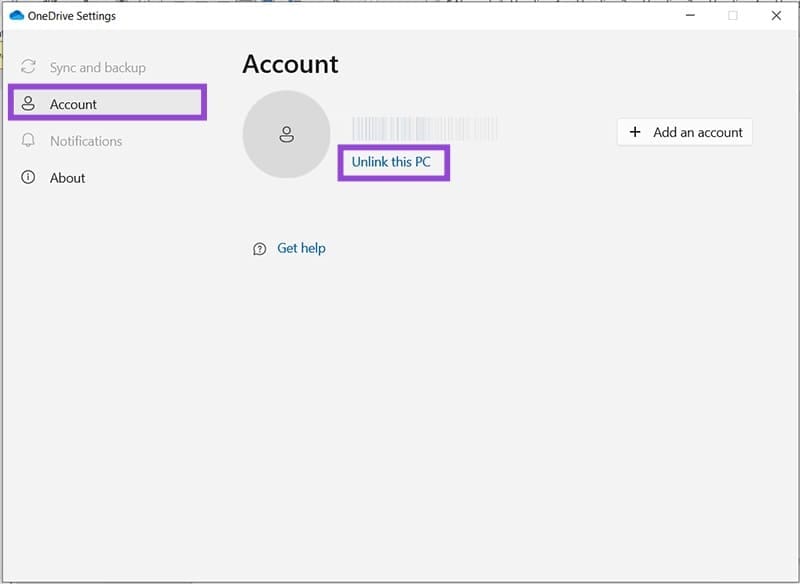Add an account to OneDrive

(x=684, y=132)
